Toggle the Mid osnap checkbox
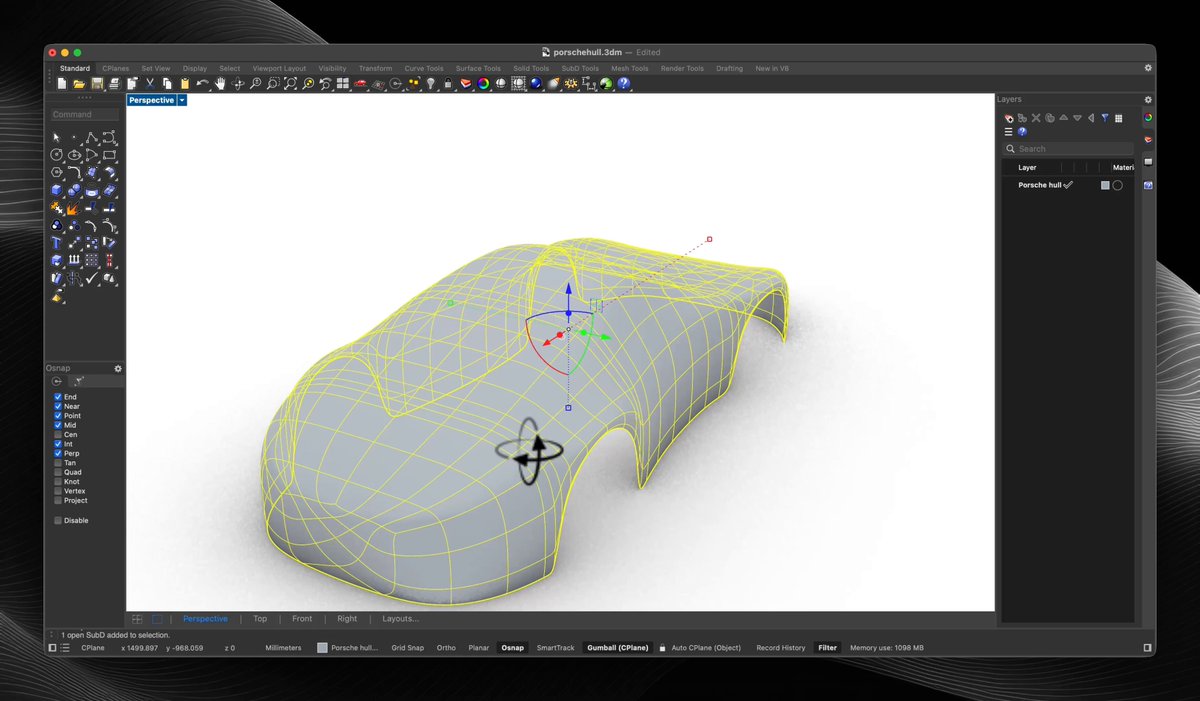 [57, 425]
